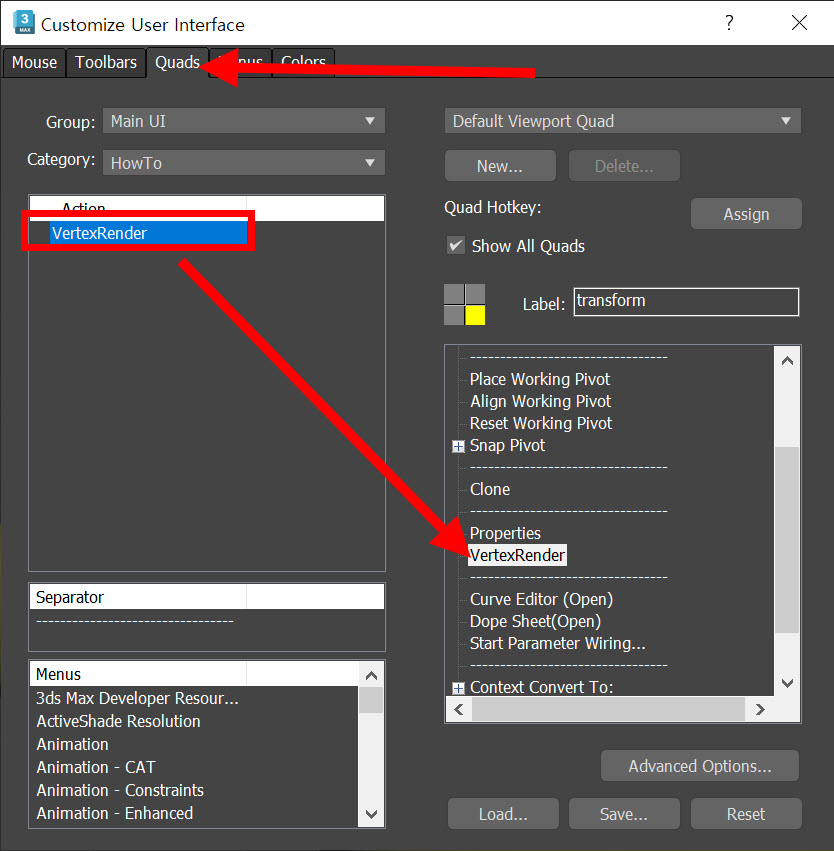
Task: Select 3ds Max Developer Resour... menu
Action: coord(137,698)
